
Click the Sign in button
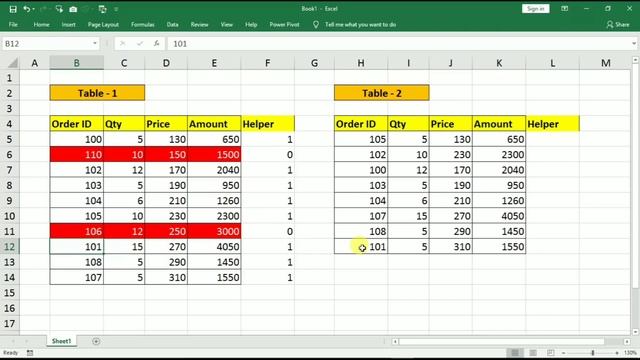click(536, 9)
